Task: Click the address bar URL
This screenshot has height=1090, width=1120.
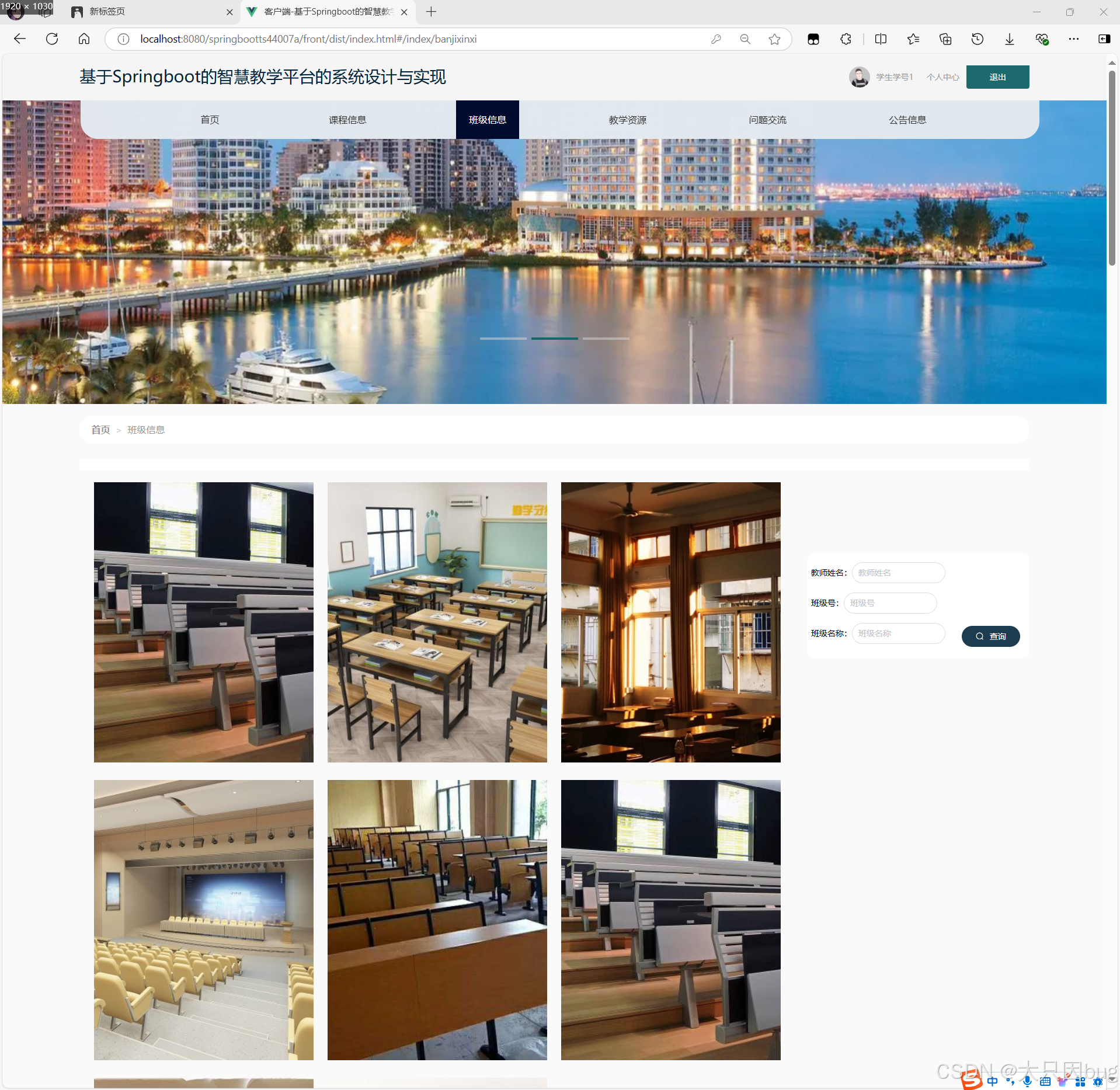Action: point(308,39)
